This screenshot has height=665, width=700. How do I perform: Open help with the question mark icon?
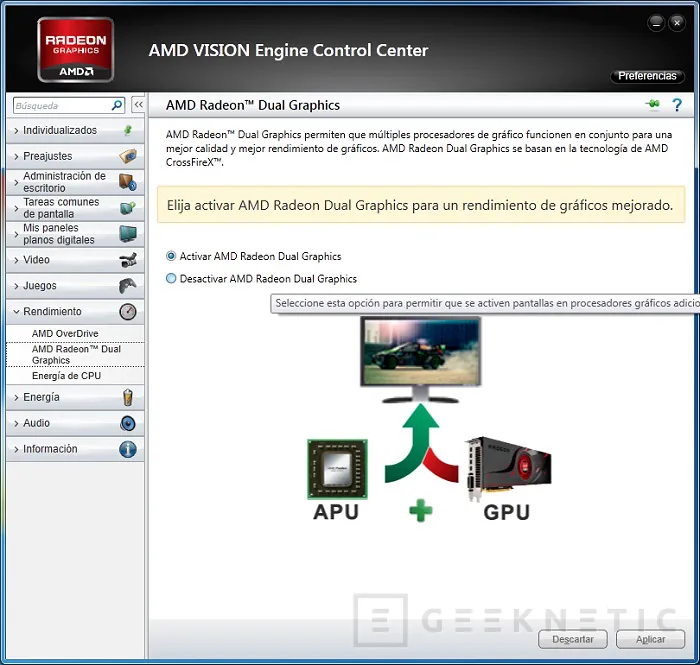[677, 105]
